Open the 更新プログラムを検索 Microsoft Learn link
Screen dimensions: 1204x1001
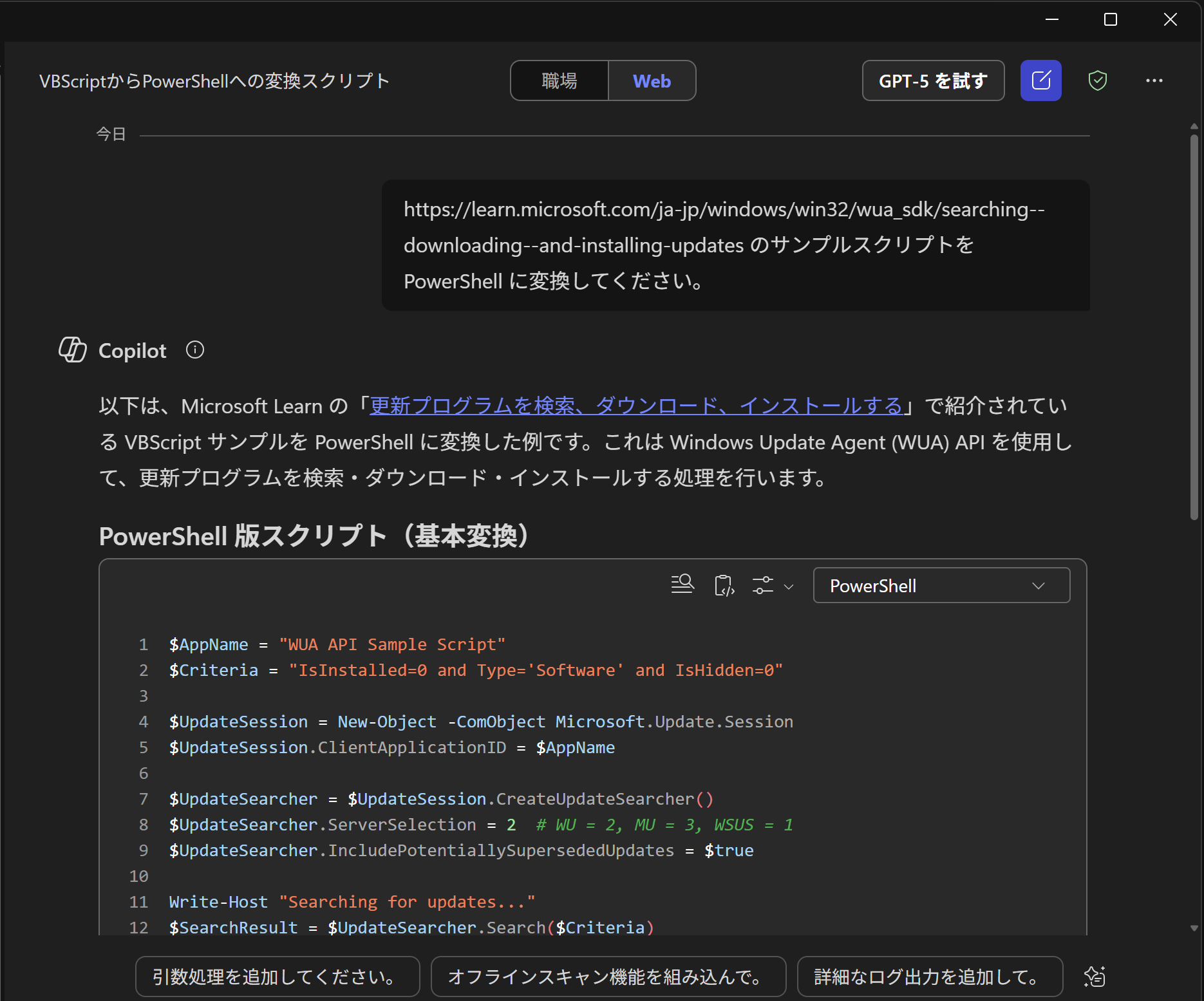(x=635, y=406)
